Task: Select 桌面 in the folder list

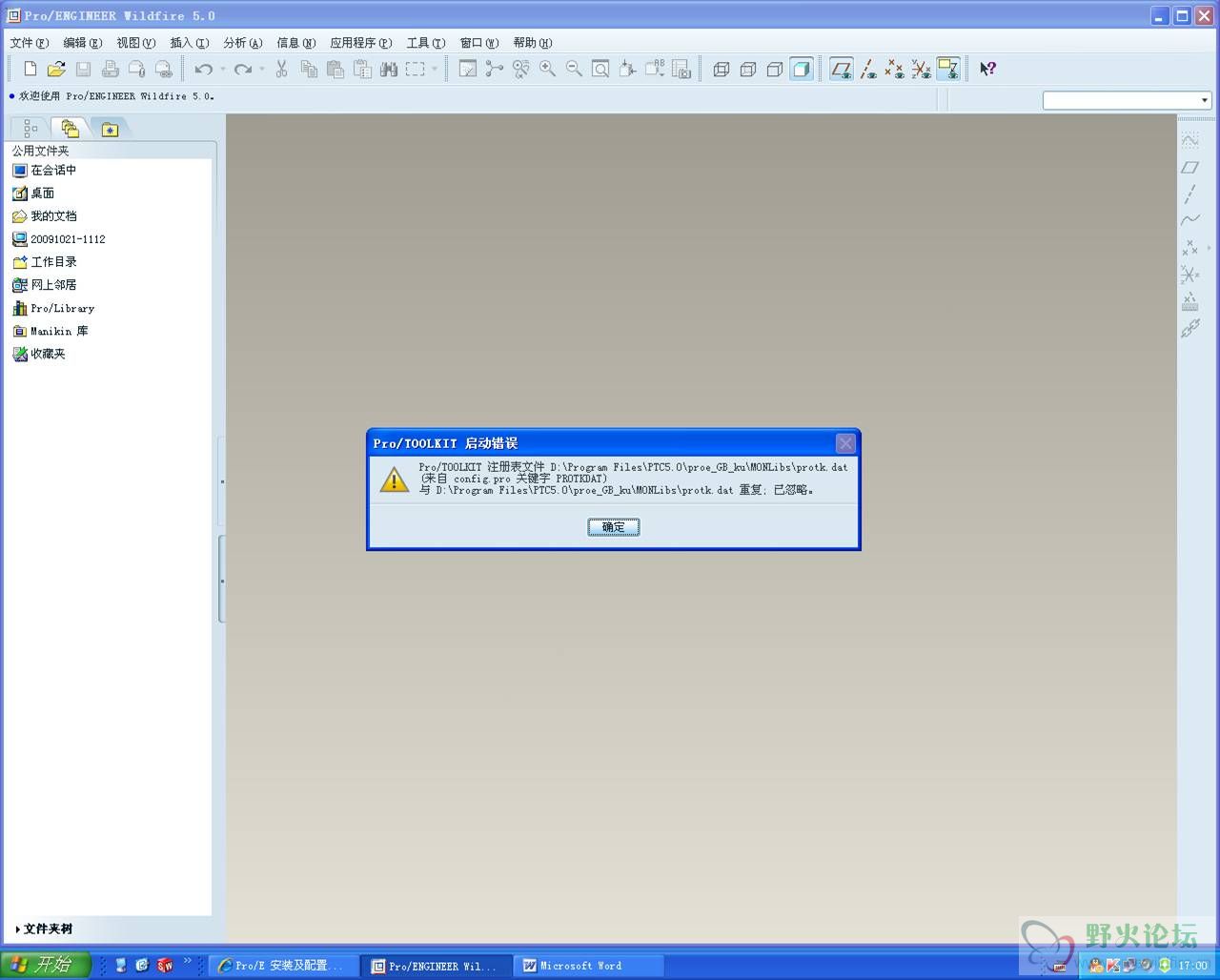Action: click(33, 194)
